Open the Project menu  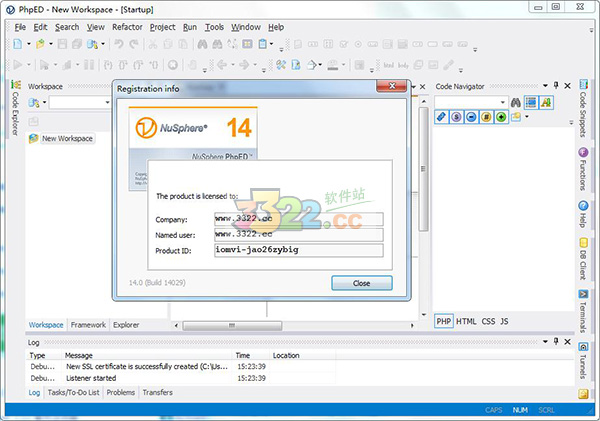click(162, 27)
